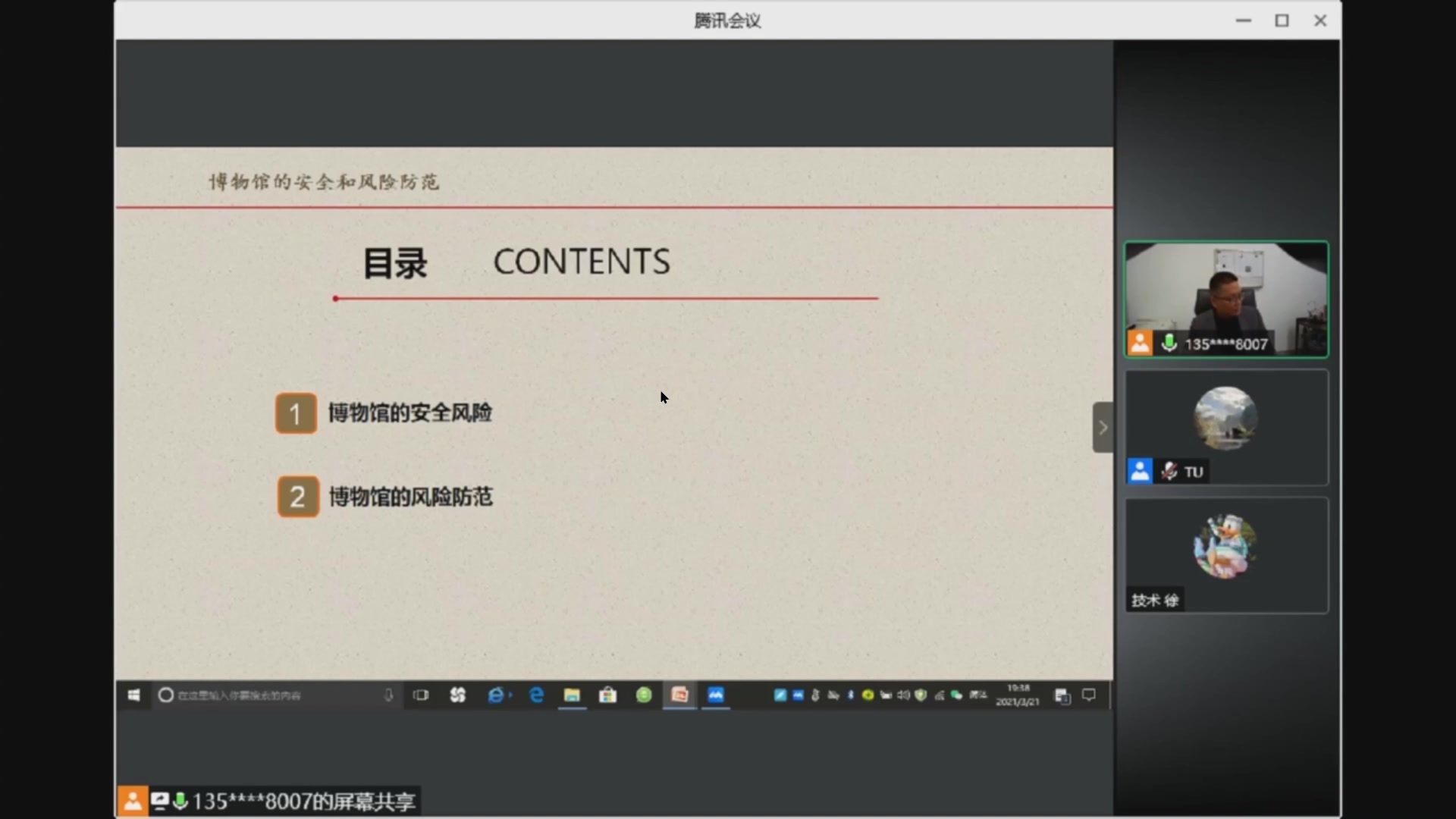Screen dimensions: 1456x819
Task: Minimize the 腾讯会议 window
Action: (1244, 20)
